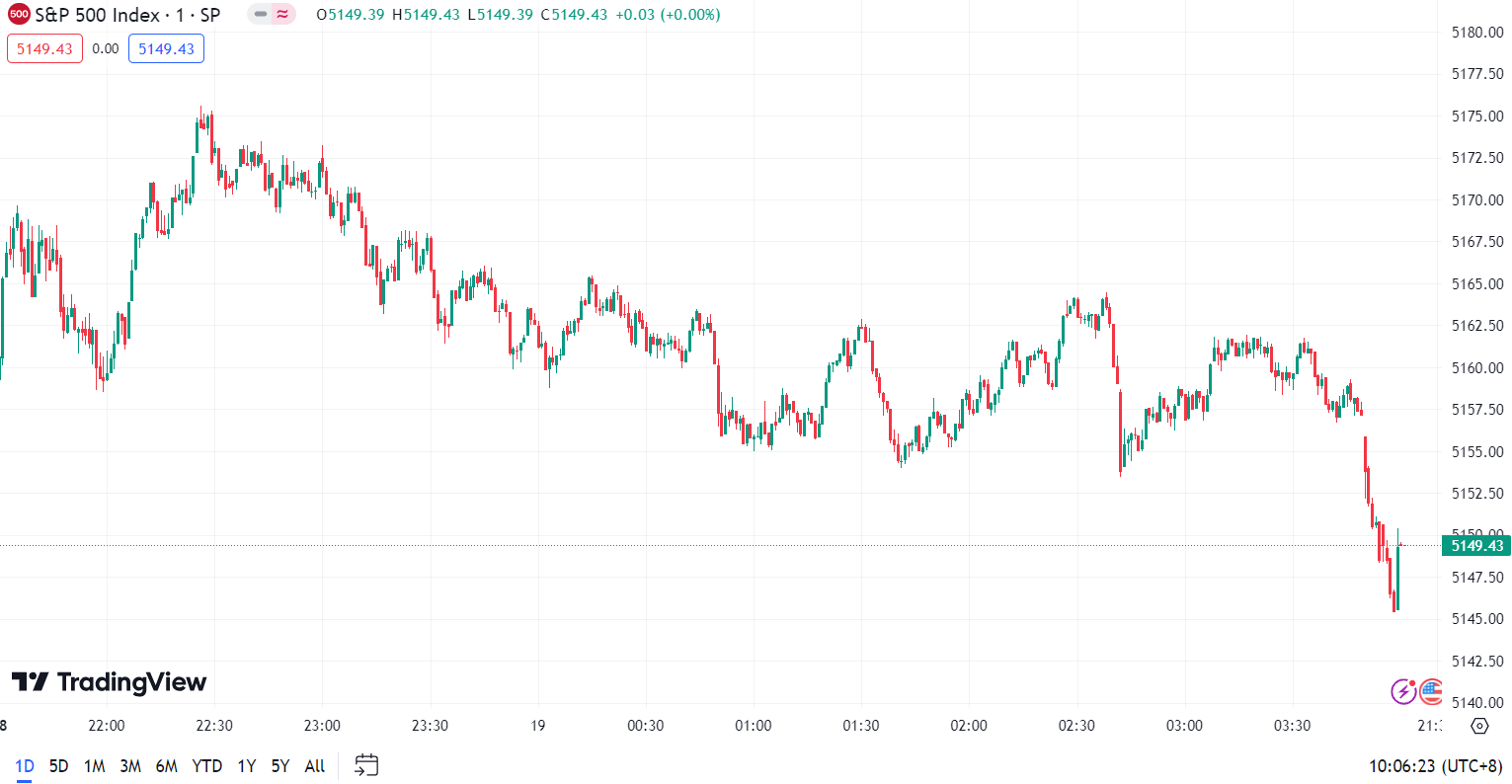Click the S&P 500 red logo icon

pos(19,15)
